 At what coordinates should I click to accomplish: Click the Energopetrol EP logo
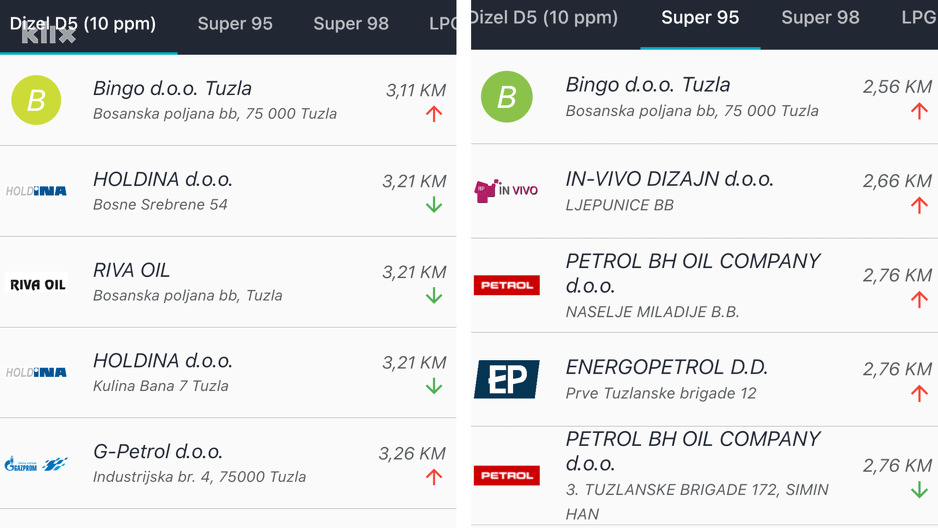click(x=506, y=379)
